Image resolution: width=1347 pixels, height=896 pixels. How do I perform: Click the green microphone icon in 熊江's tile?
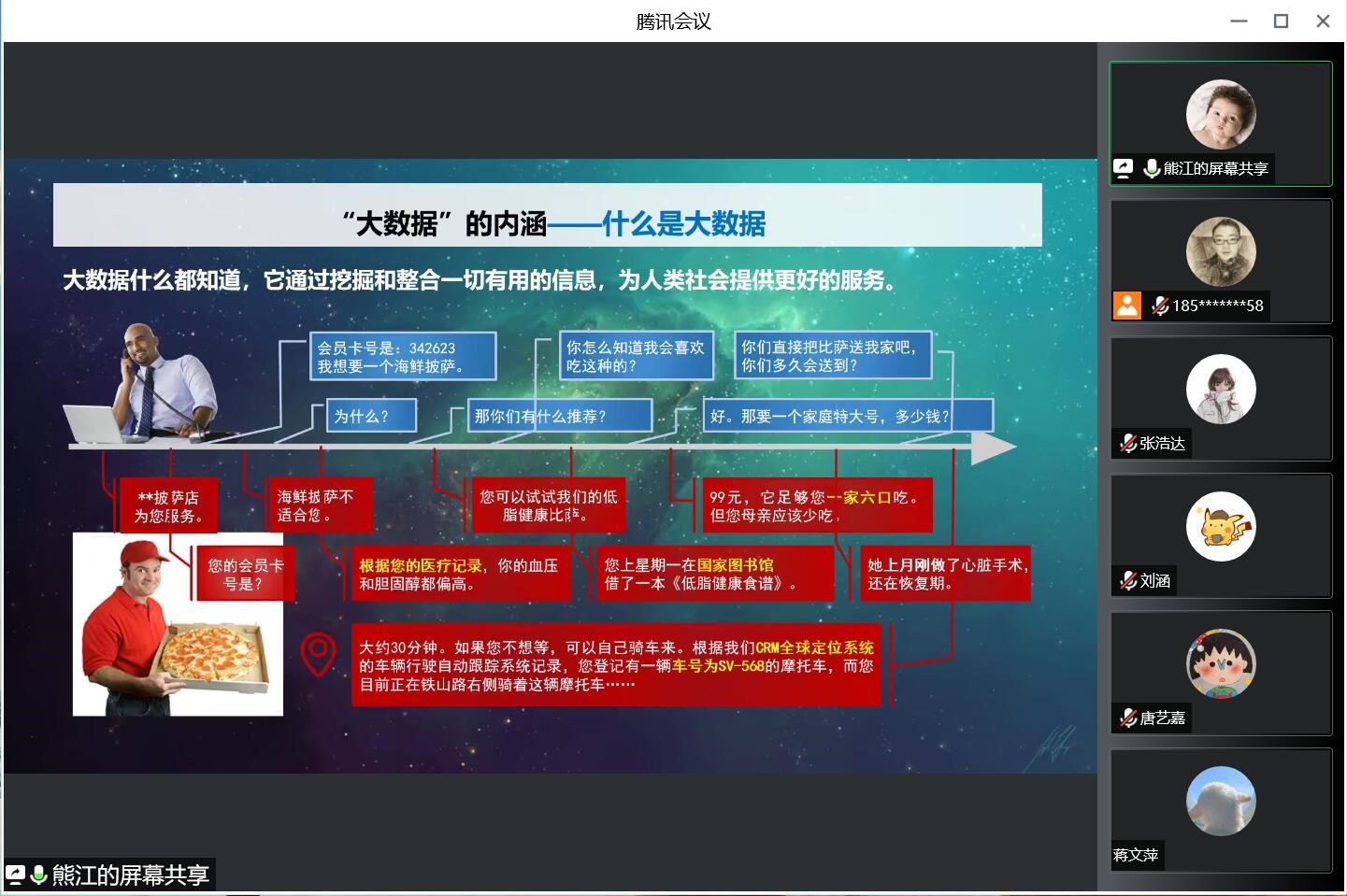pos(1152,168)
